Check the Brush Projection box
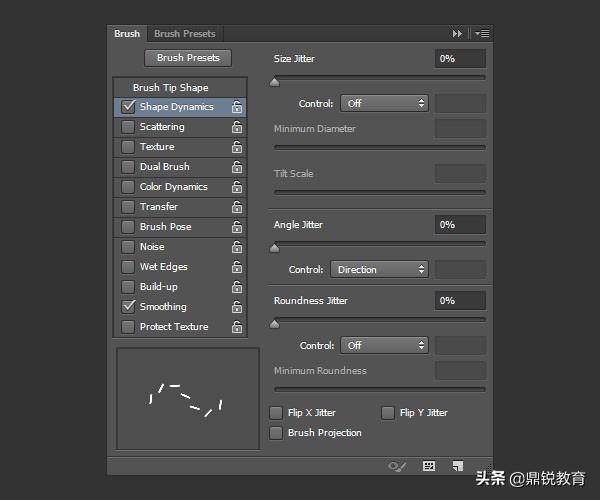Image resolution: width=600 pixels, height=500 pixels. tap(276, 433)
